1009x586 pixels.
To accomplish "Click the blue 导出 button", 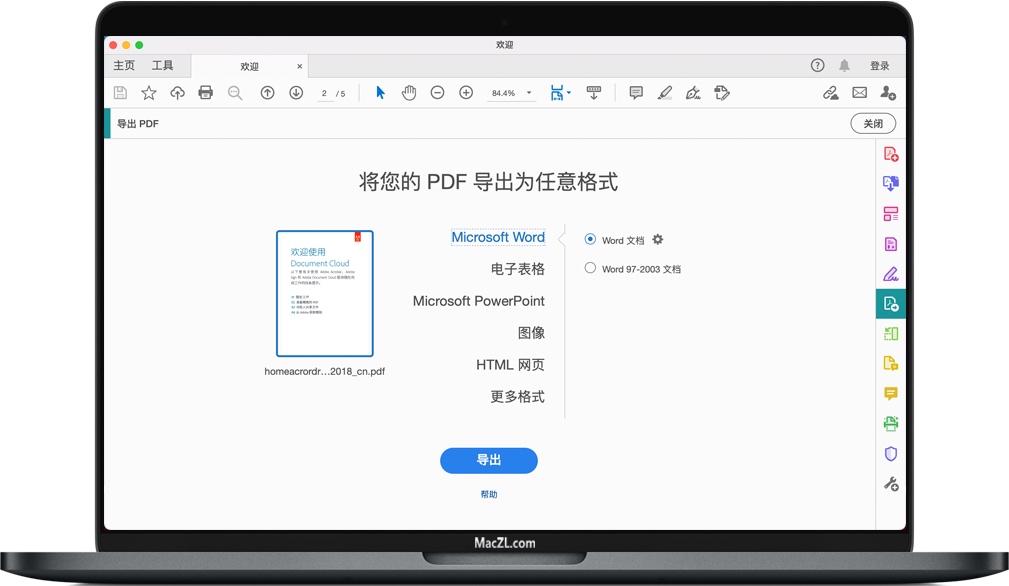I will click(x=488, y=460).
